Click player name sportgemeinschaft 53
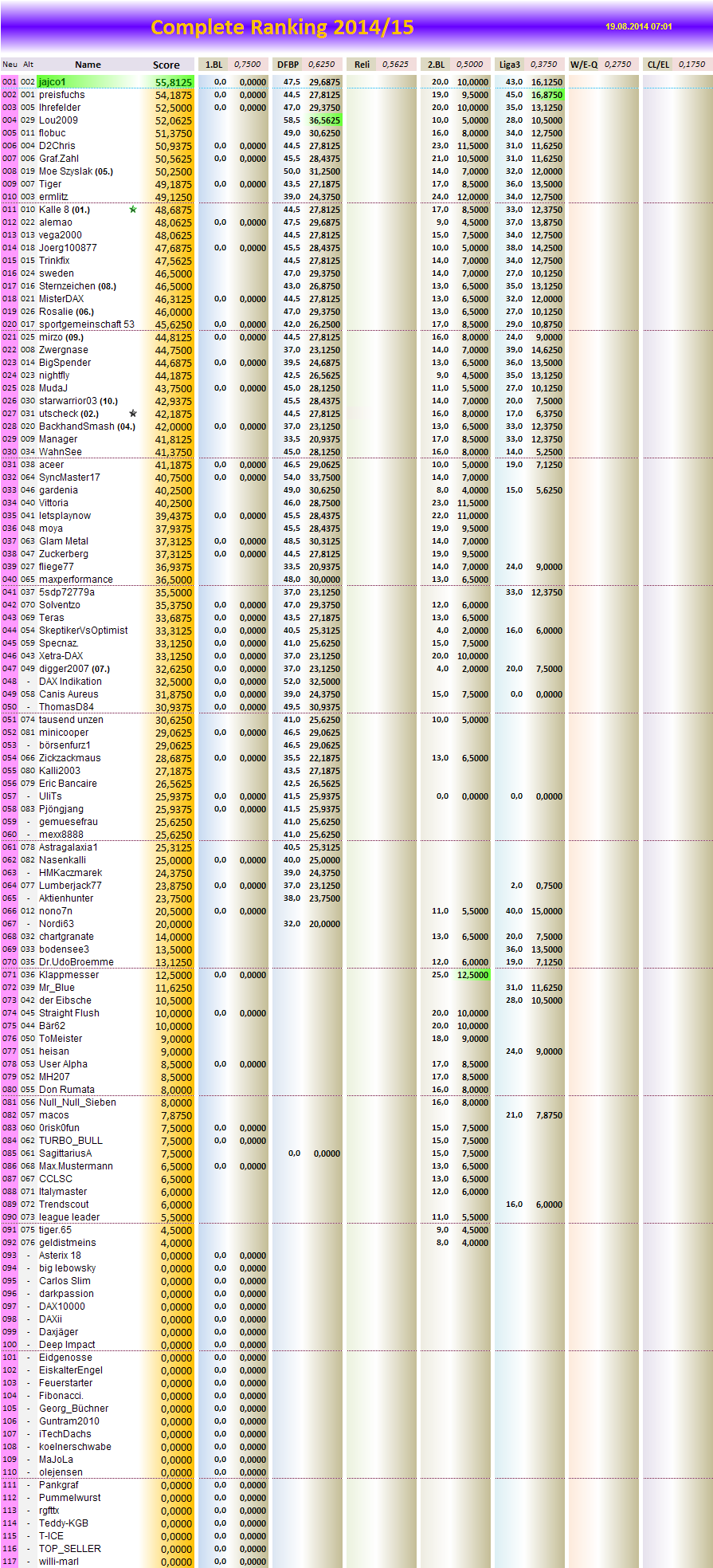This screenshot has height=1568, width=713. (87, 324)
